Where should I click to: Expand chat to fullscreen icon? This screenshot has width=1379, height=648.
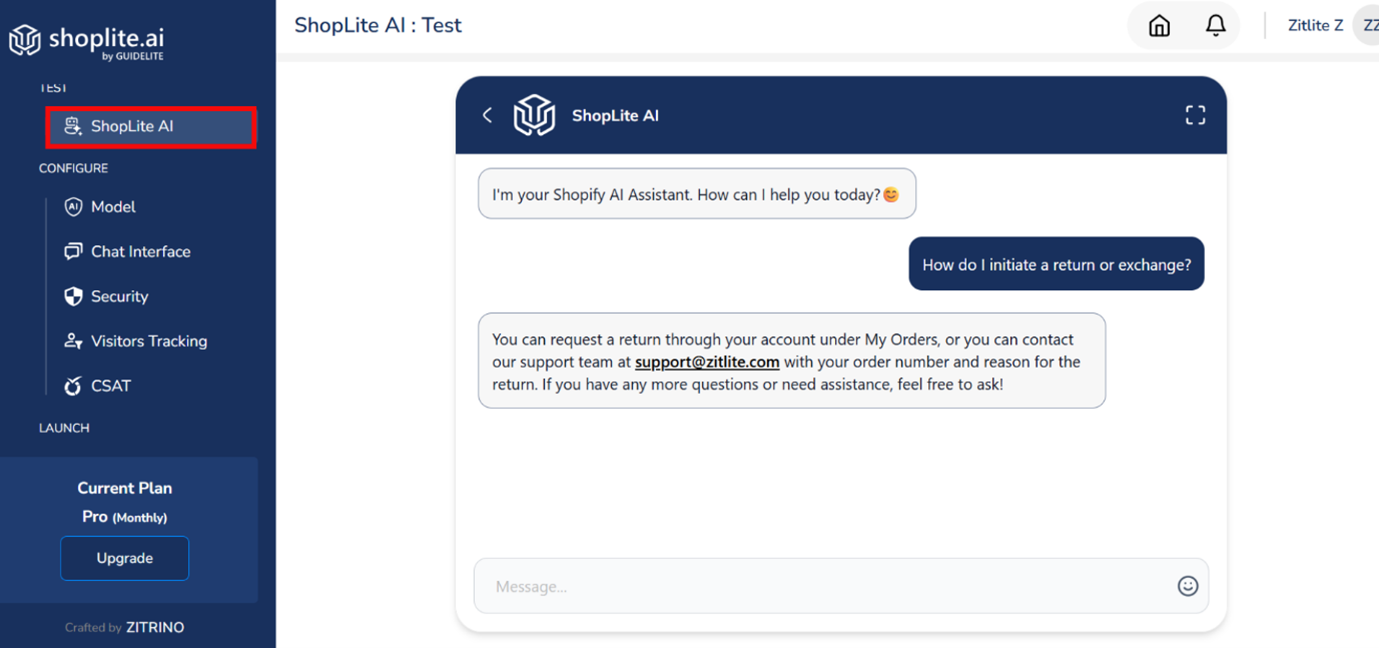pos(1195,115)
